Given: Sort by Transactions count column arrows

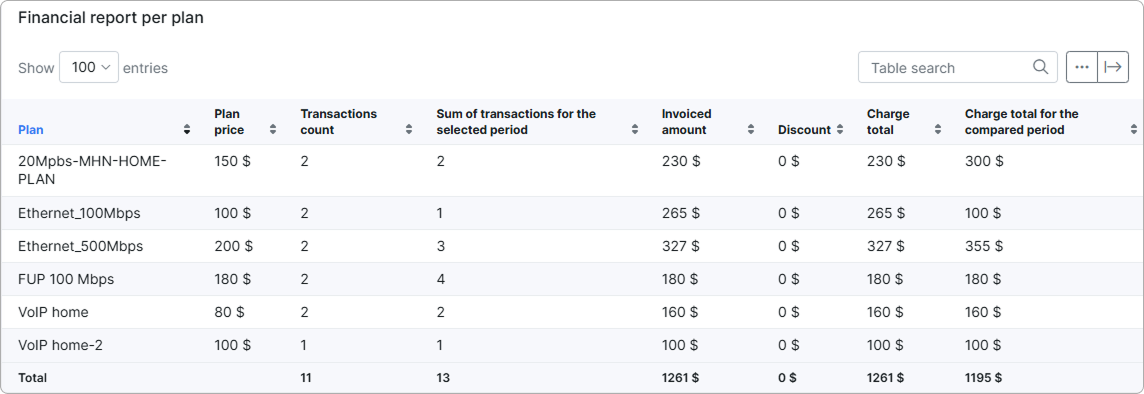Looking at the screenshot, I should tap(409, 130).
